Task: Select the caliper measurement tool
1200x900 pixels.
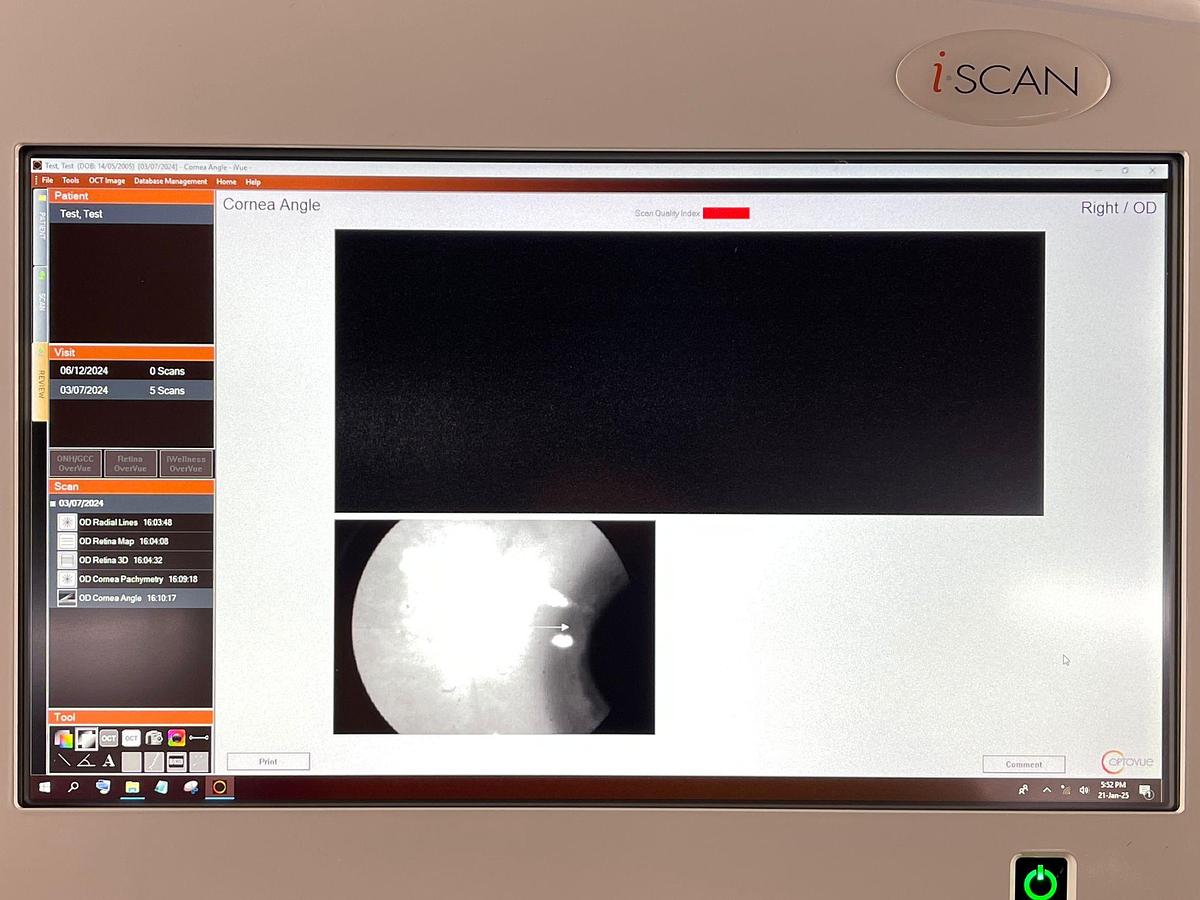Action: coord(199,738)
